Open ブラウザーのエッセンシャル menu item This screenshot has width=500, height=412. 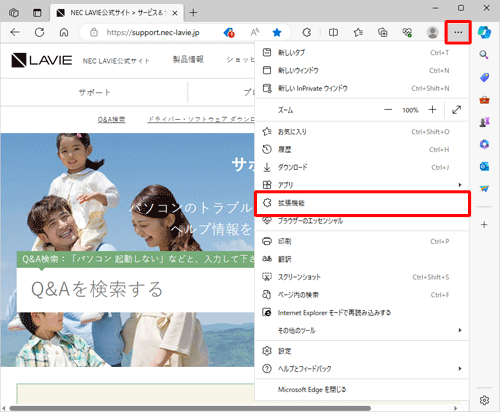coord(362,221)
